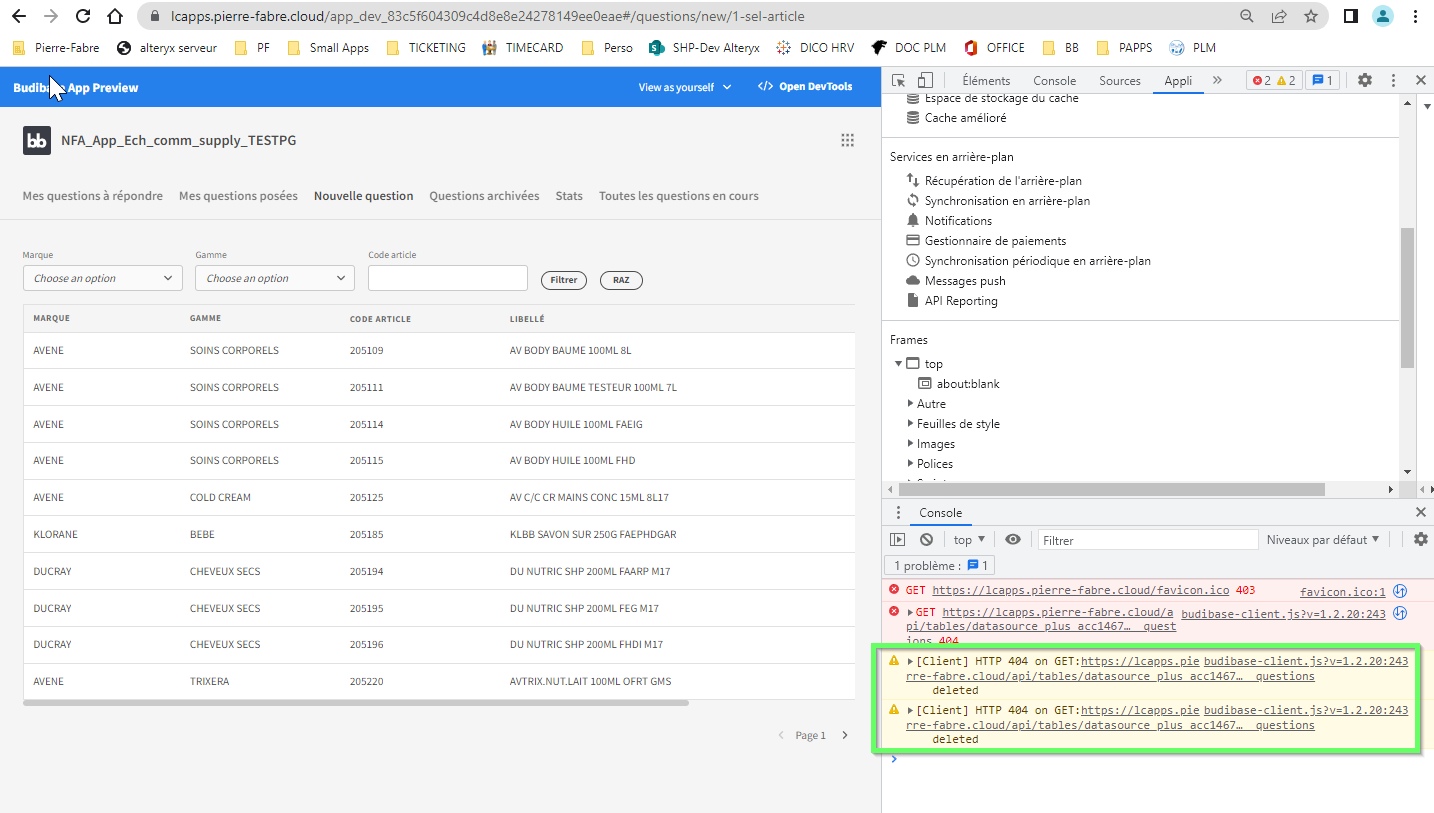Reload the browser page

coord(83,16)
